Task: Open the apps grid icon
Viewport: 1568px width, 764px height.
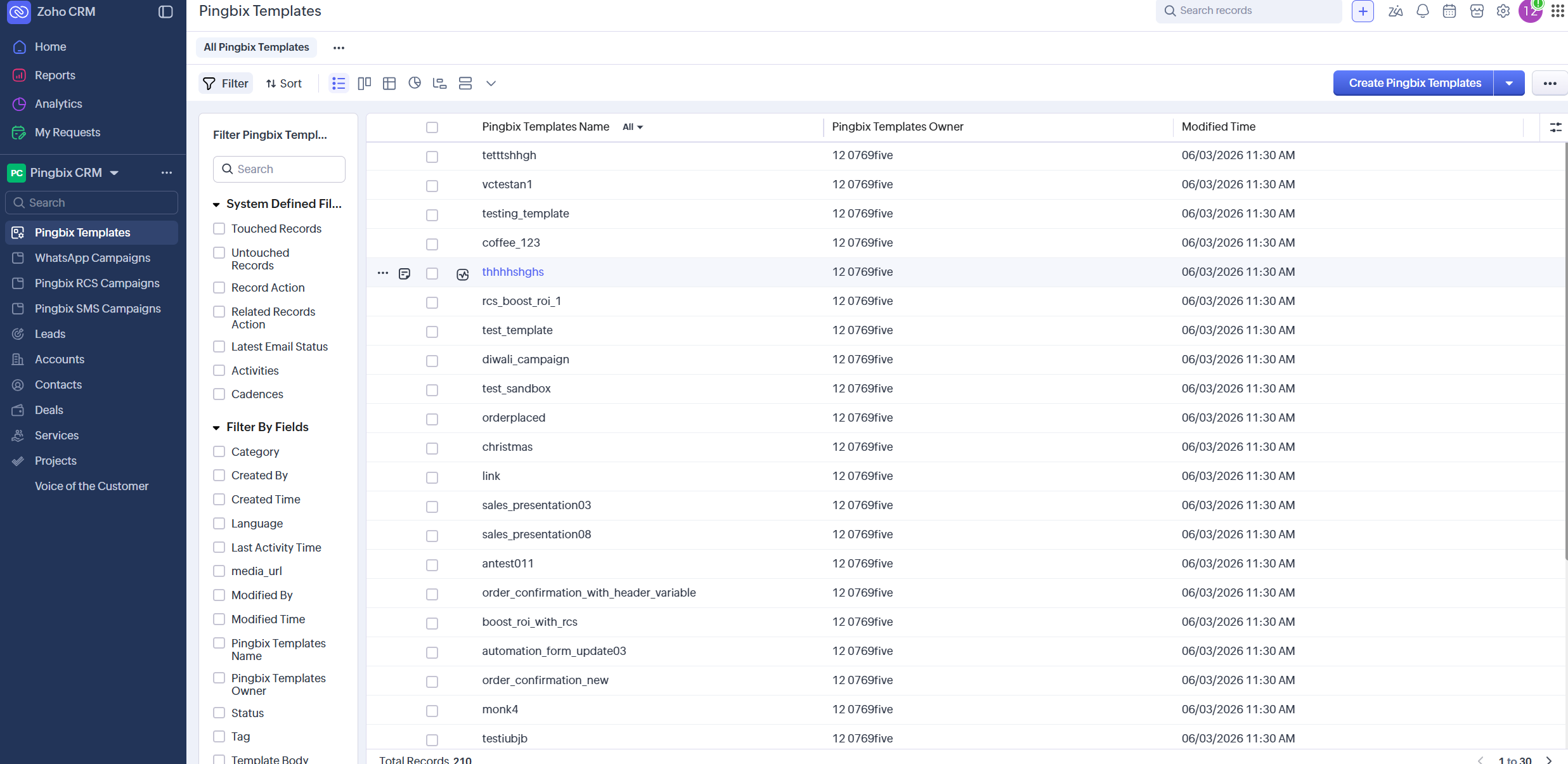Action: click(1557, 11)
